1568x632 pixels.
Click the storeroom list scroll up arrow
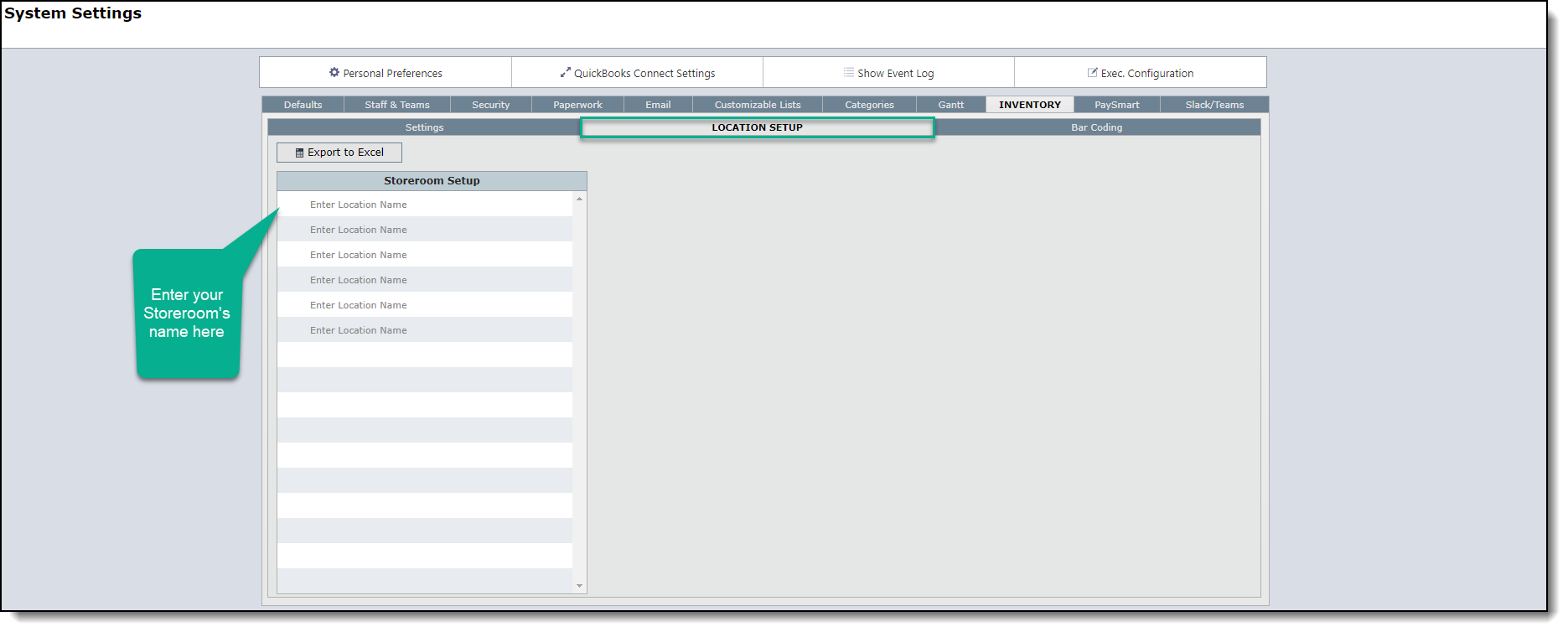coord(579,199)
